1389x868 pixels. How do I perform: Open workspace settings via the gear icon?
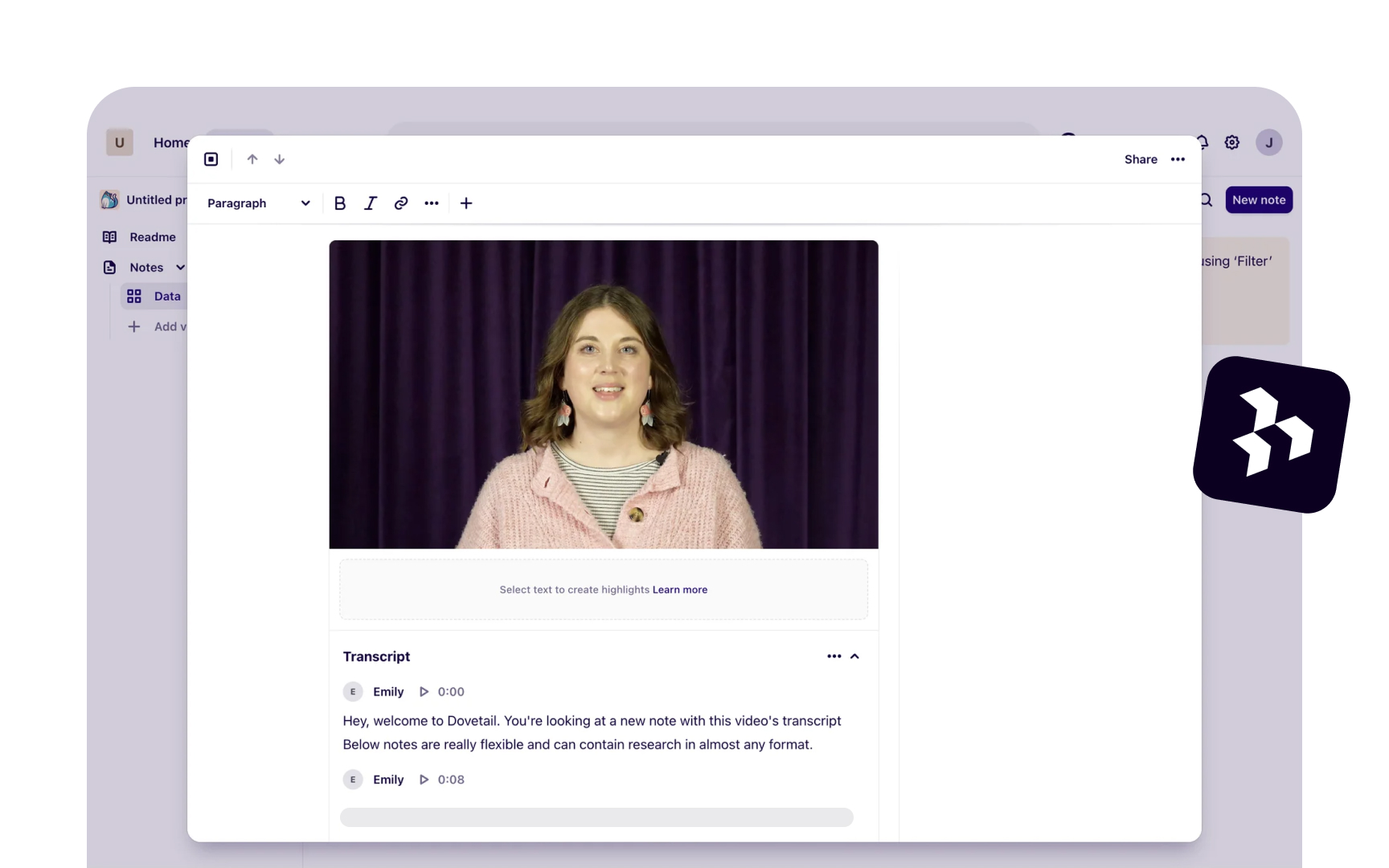1231,142
